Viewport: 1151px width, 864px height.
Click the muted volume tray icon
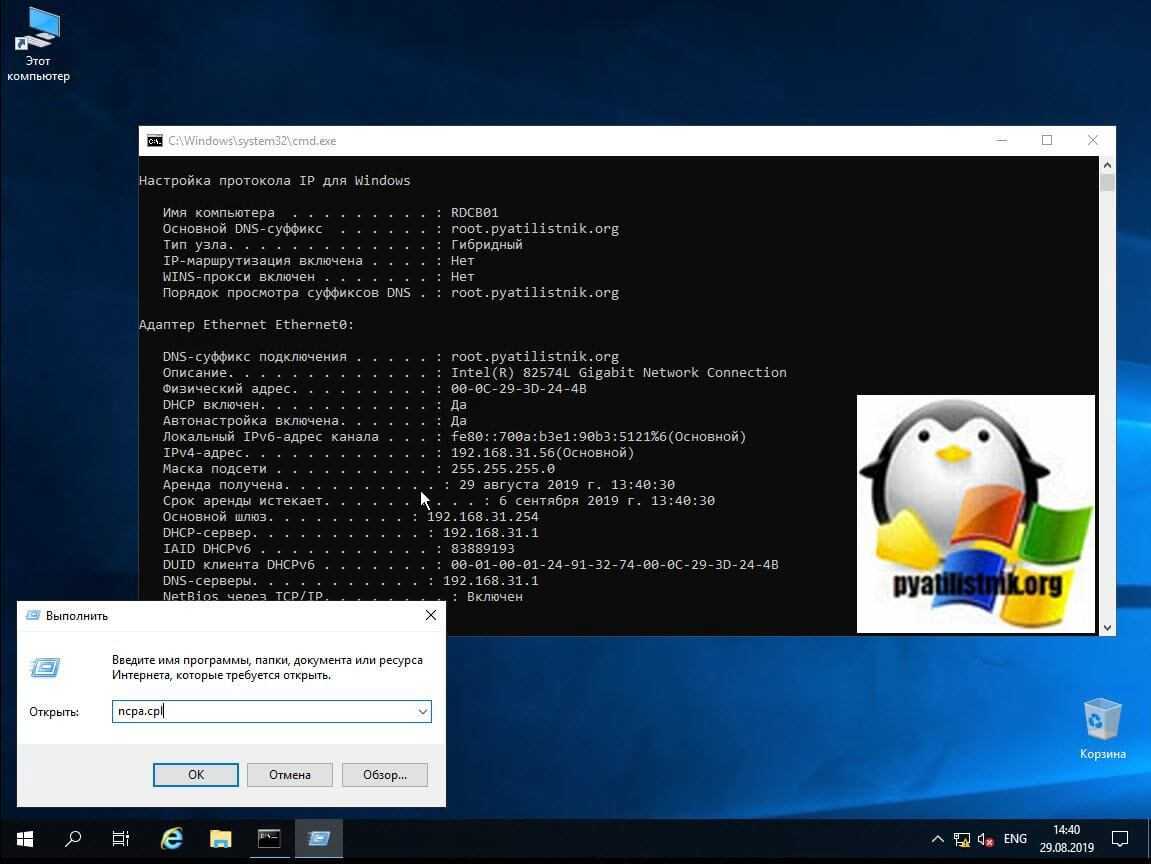(x=985, y=839)
